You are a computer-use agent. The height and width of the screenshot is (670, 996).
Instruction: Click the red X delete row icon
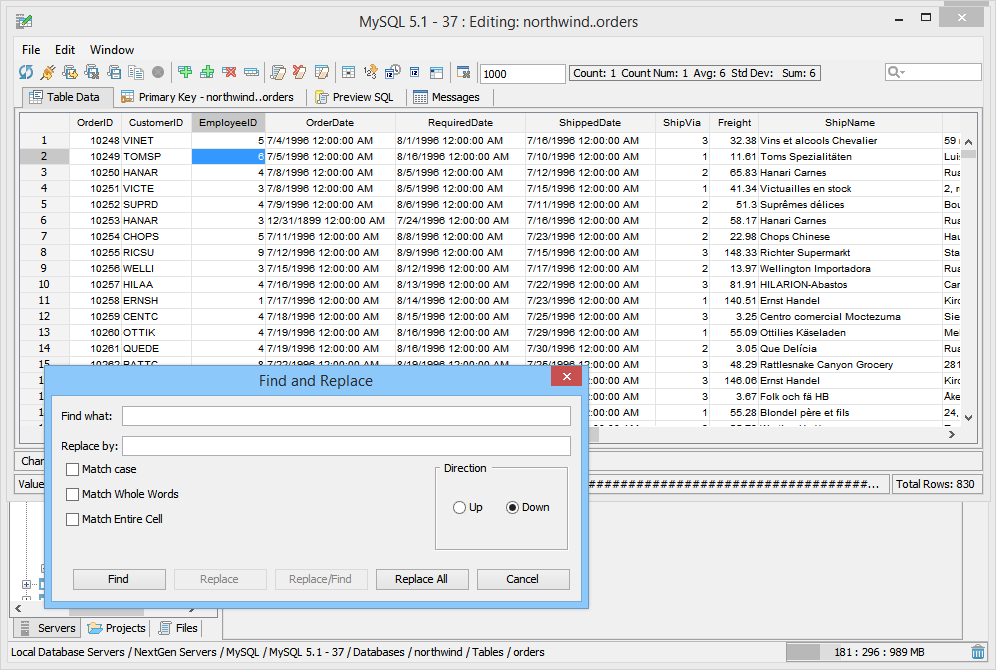229,72
